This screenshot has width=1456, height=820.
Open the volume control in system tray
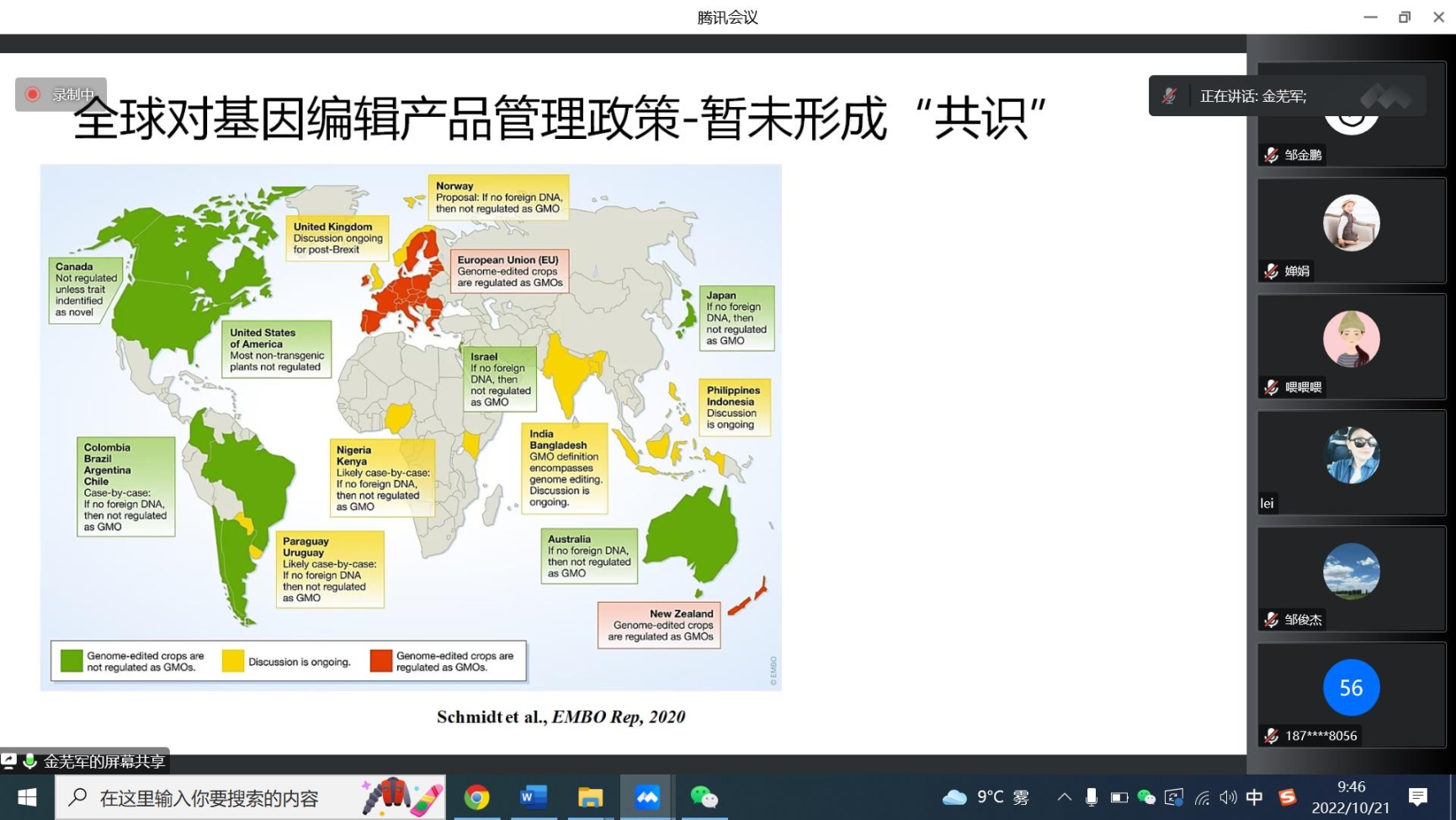click(1228, 797)
